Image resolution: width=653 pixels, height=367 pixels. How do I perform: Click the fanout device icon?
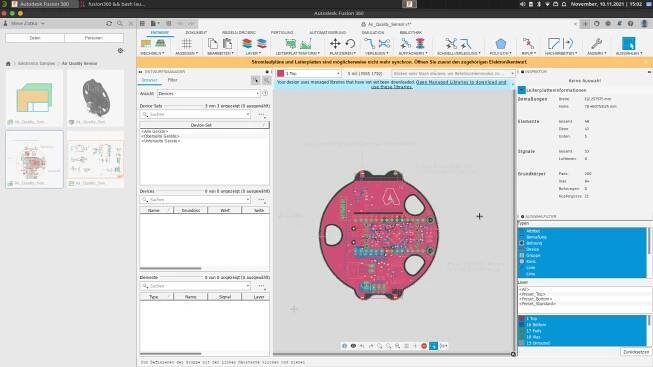[405, 43]
